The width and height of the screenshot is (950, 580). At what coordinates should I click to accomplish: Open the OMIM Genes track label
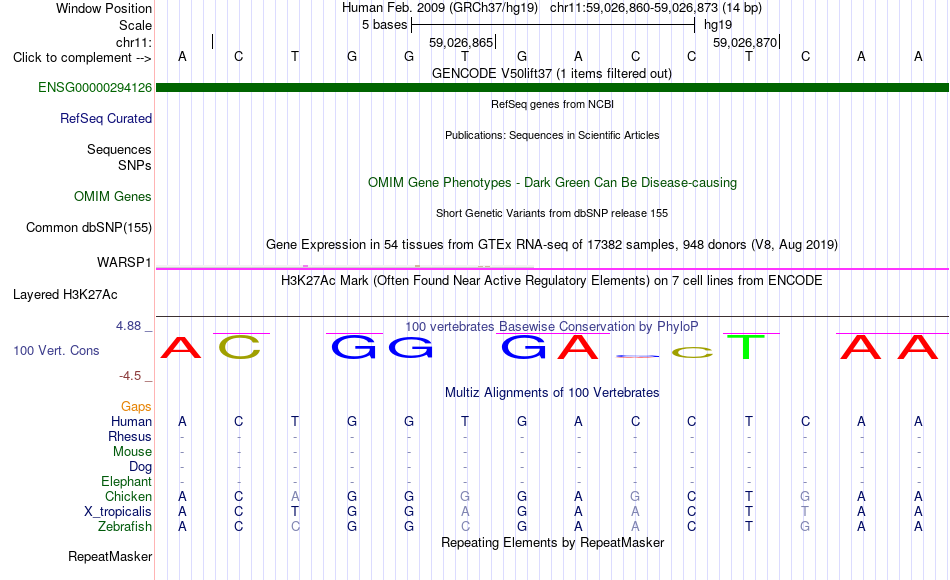click(112, 196)
